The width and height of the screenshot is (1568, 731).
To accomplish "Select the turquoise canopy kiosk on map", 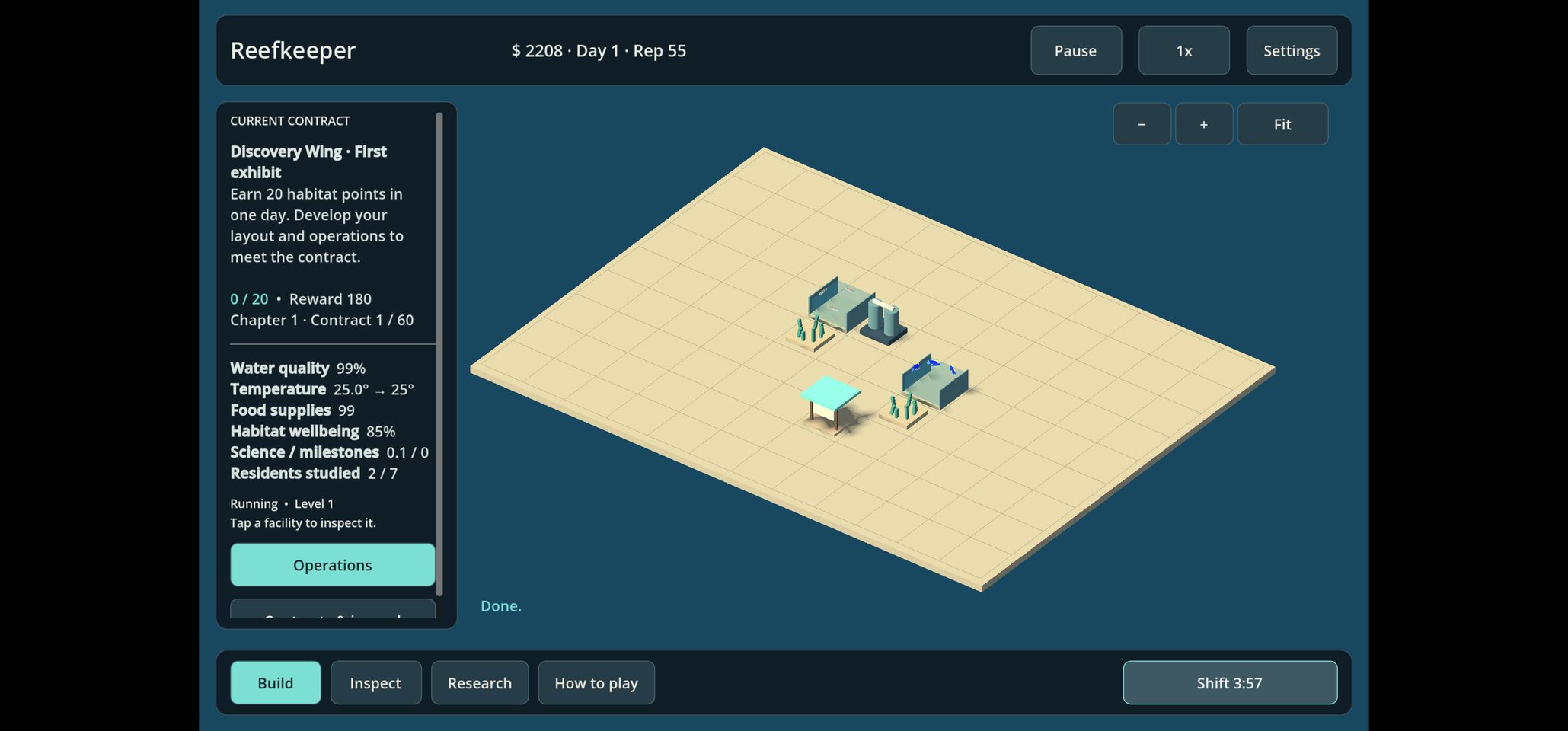I will click(x=831, y=404).
